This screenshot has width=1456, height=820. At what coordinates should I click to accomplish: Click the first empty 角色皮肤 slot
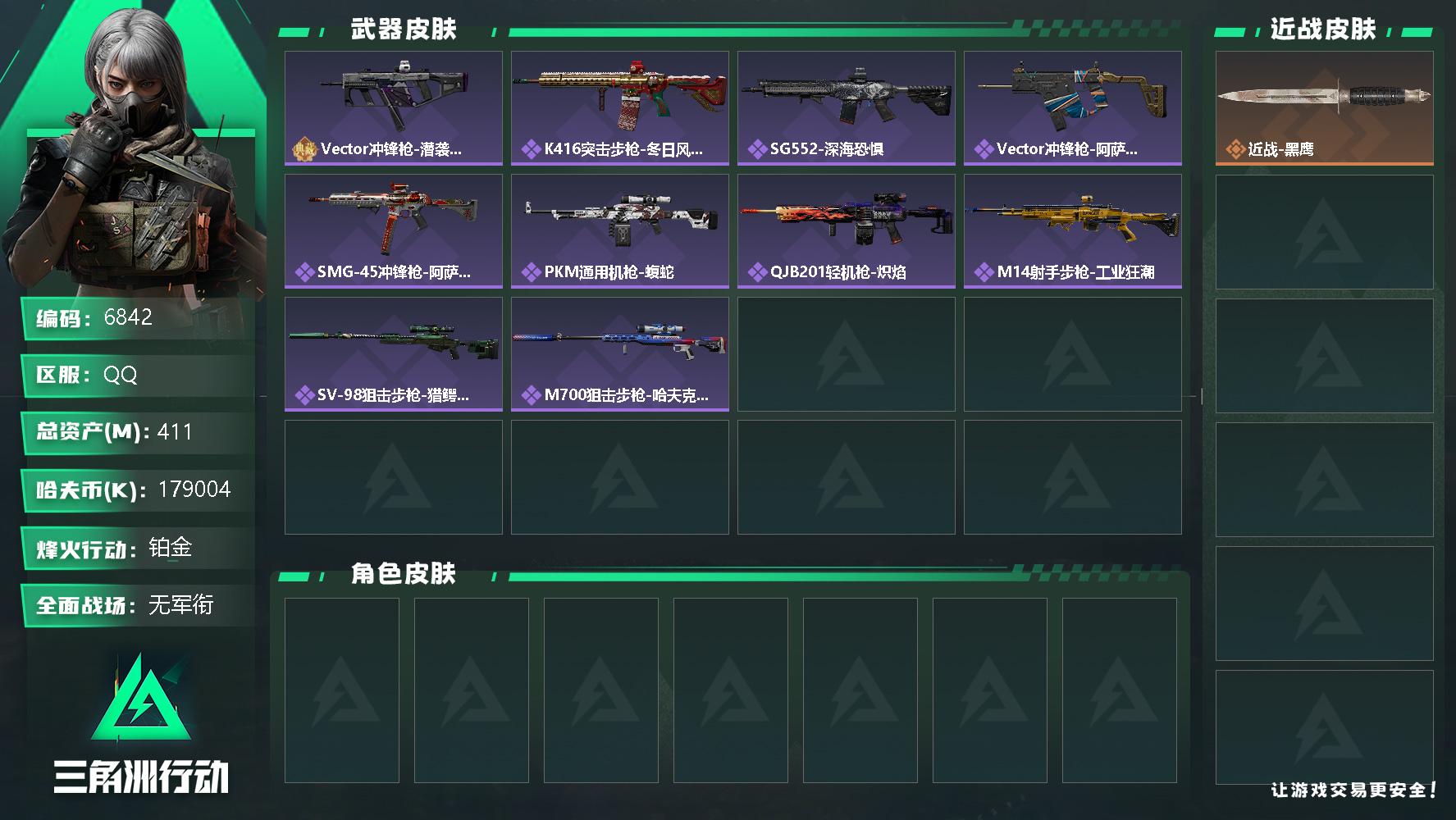click(x=342, y=690)
